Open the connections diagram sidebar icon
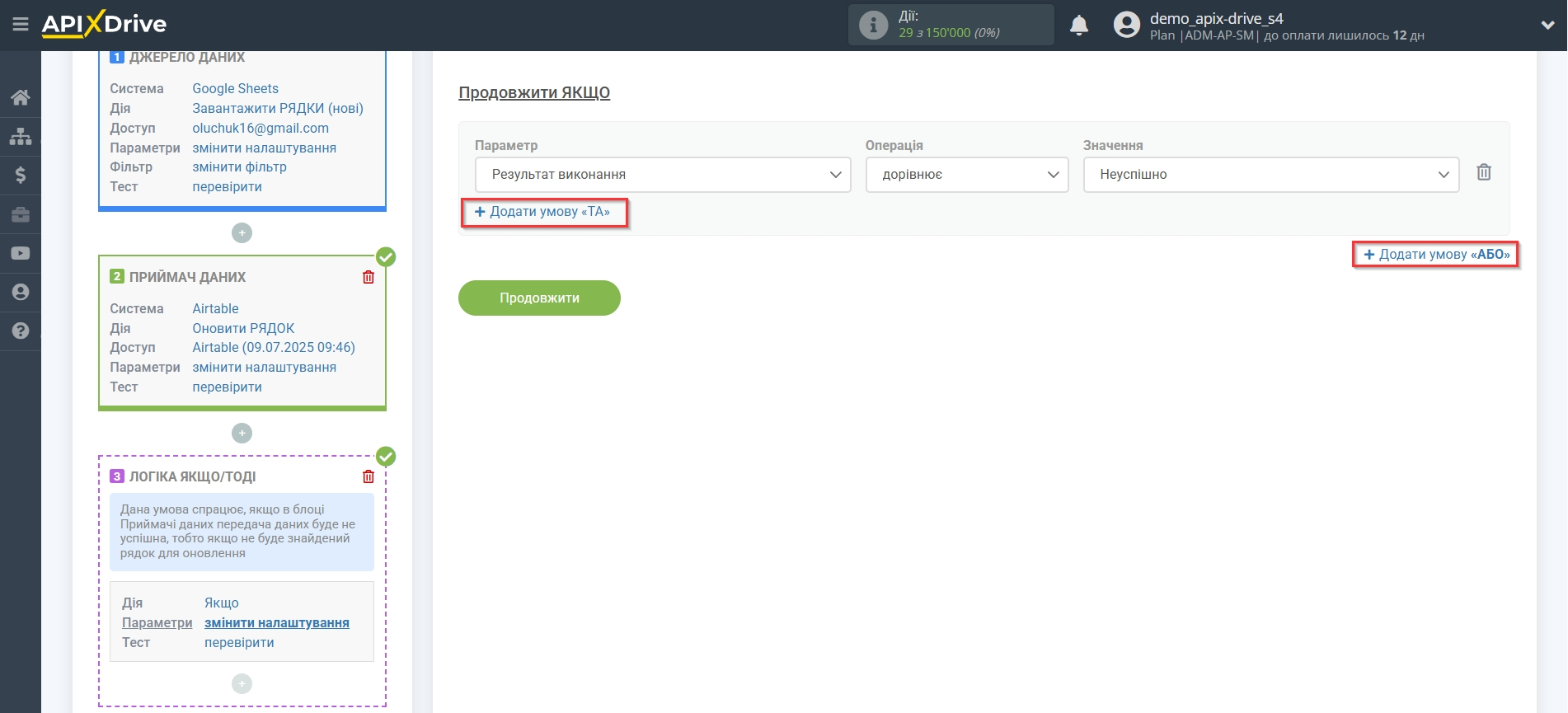This screenshot has width=1568, height=713. (21, 136)
